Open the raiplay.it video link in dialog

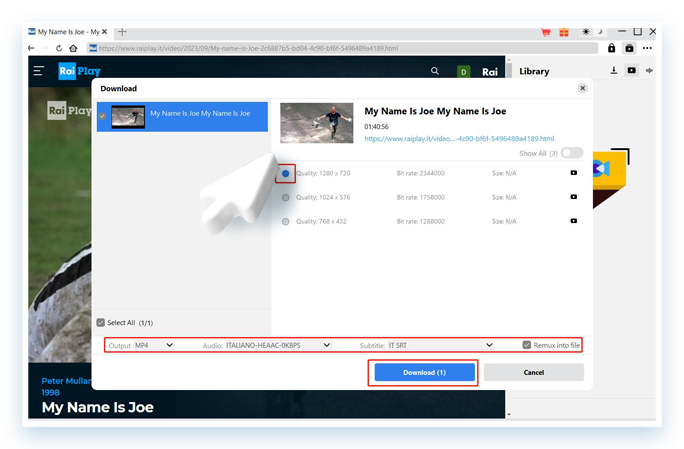[x=459, y=139]
